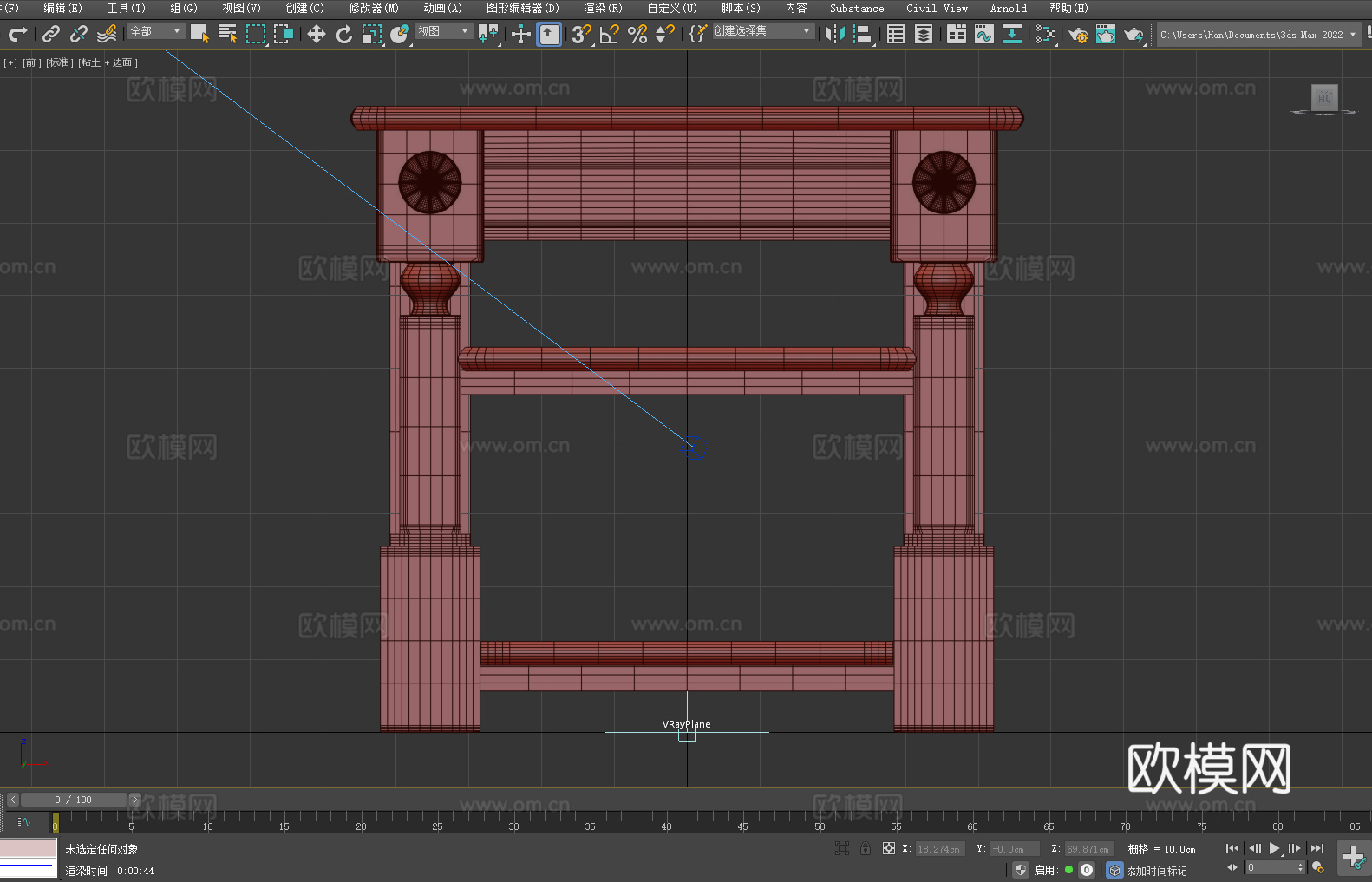Toggle the Layer Explorer icon

point(924,34)
